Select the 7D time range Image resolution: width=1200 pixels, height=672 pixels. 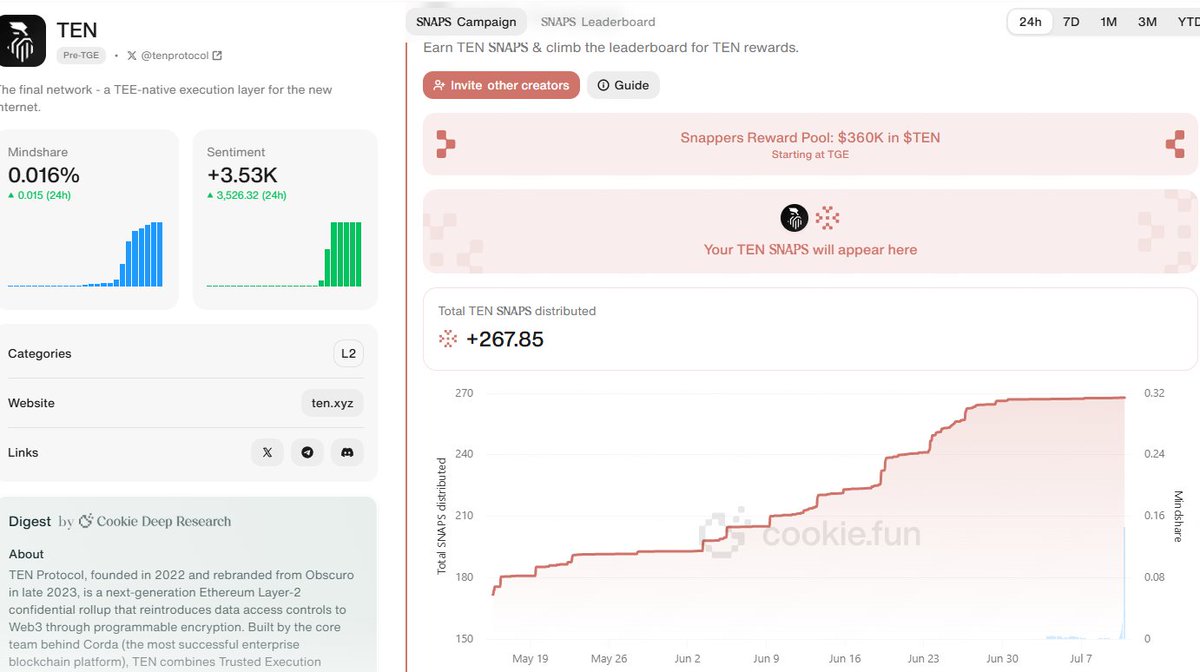point(1071,22)
